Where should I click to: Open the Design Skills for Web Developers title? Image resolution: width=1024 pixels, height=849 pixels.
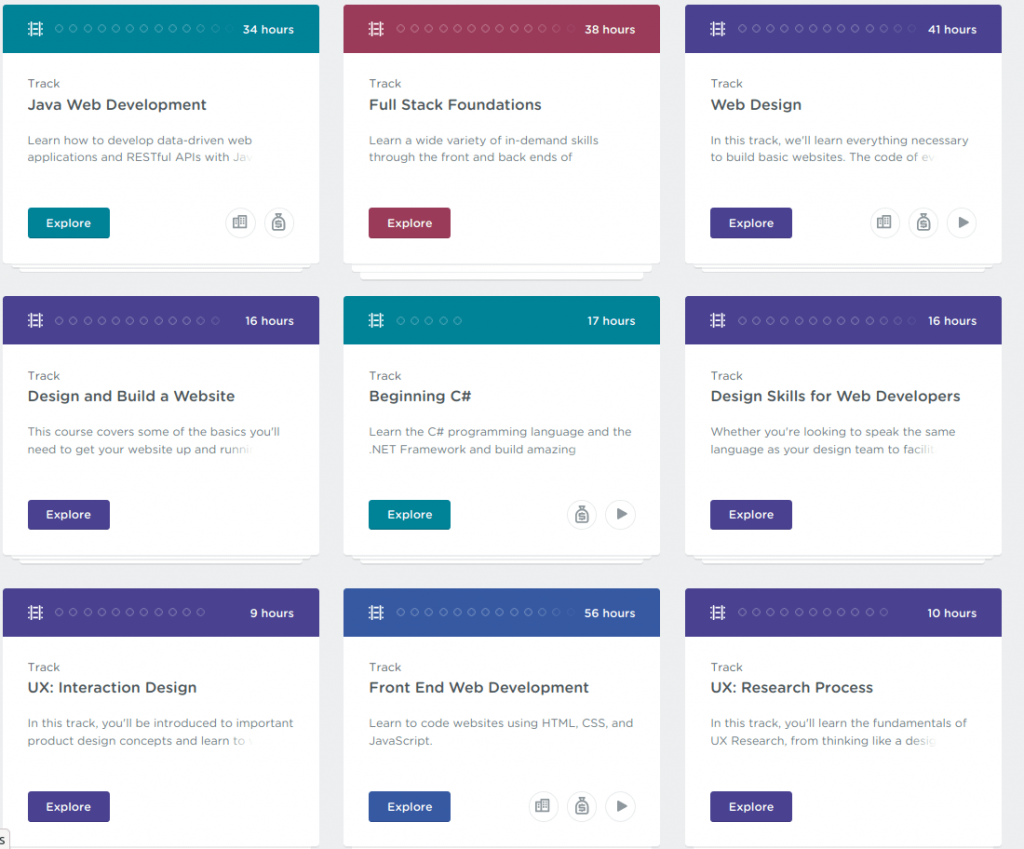(x=835, y=396)
